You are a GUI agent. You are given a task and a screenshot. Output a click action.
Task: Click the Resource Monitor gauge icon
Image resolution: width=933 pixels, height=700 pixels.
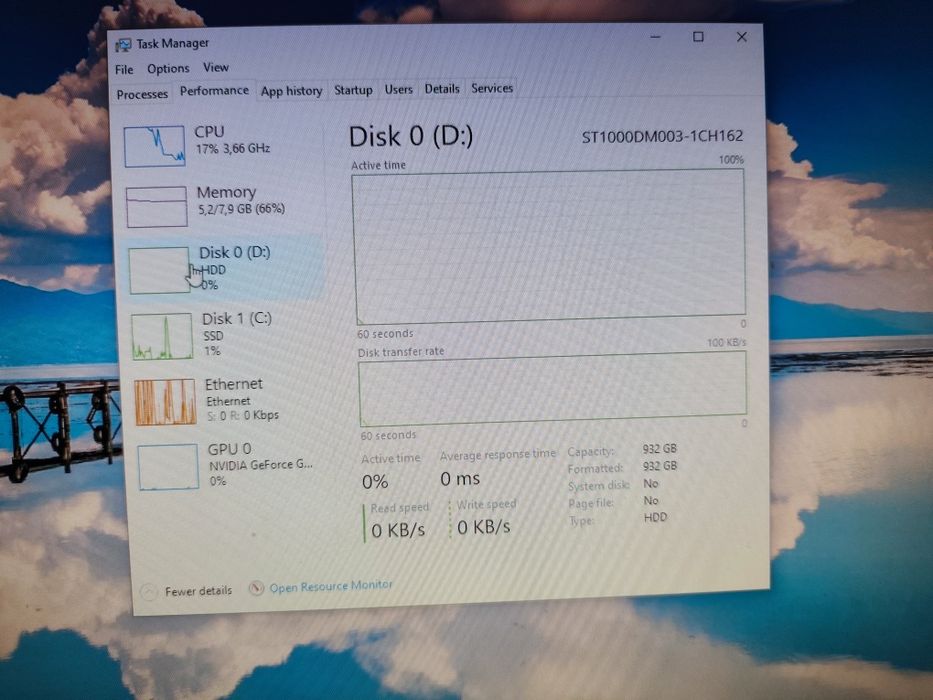[x=256, y=588]
